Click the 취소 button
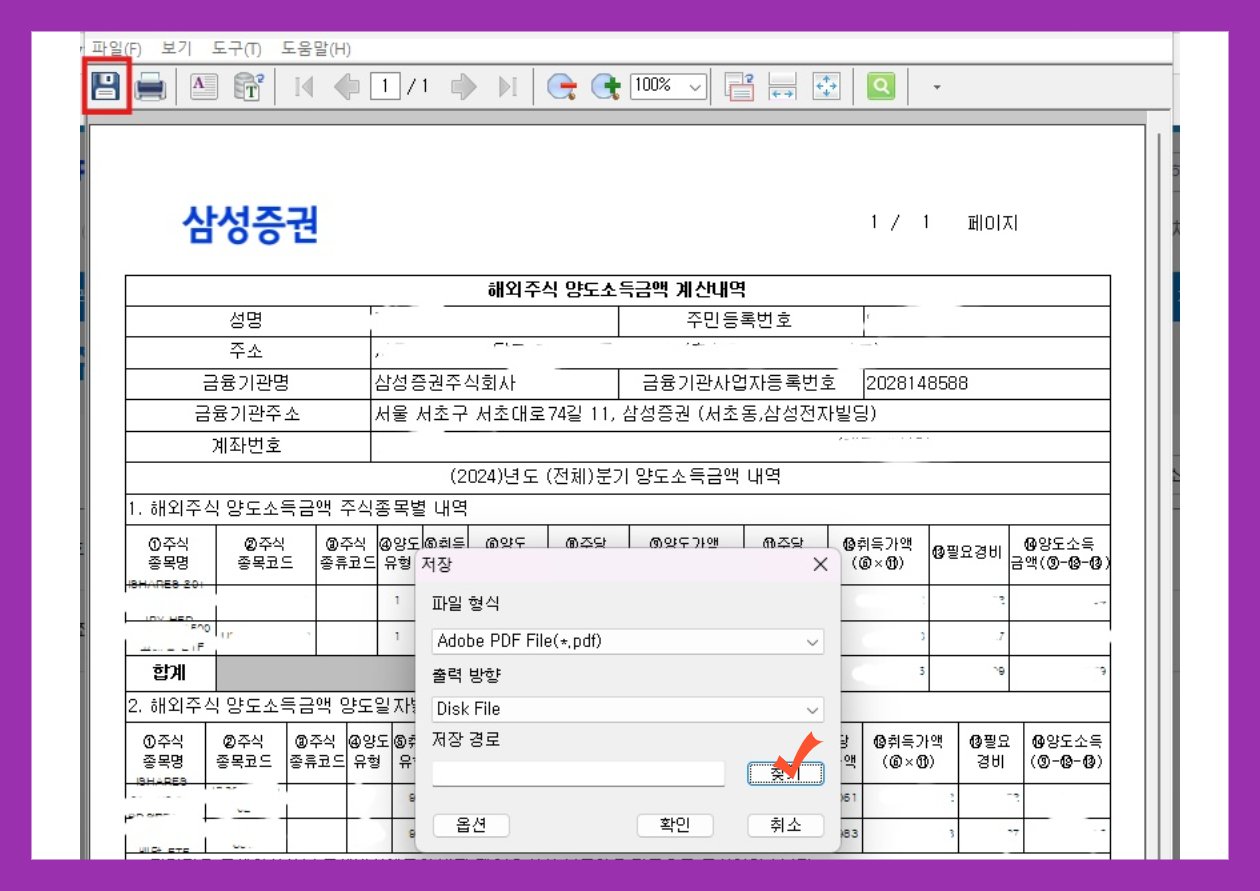Screen dimensions: 1260x891 click(786, 825)
